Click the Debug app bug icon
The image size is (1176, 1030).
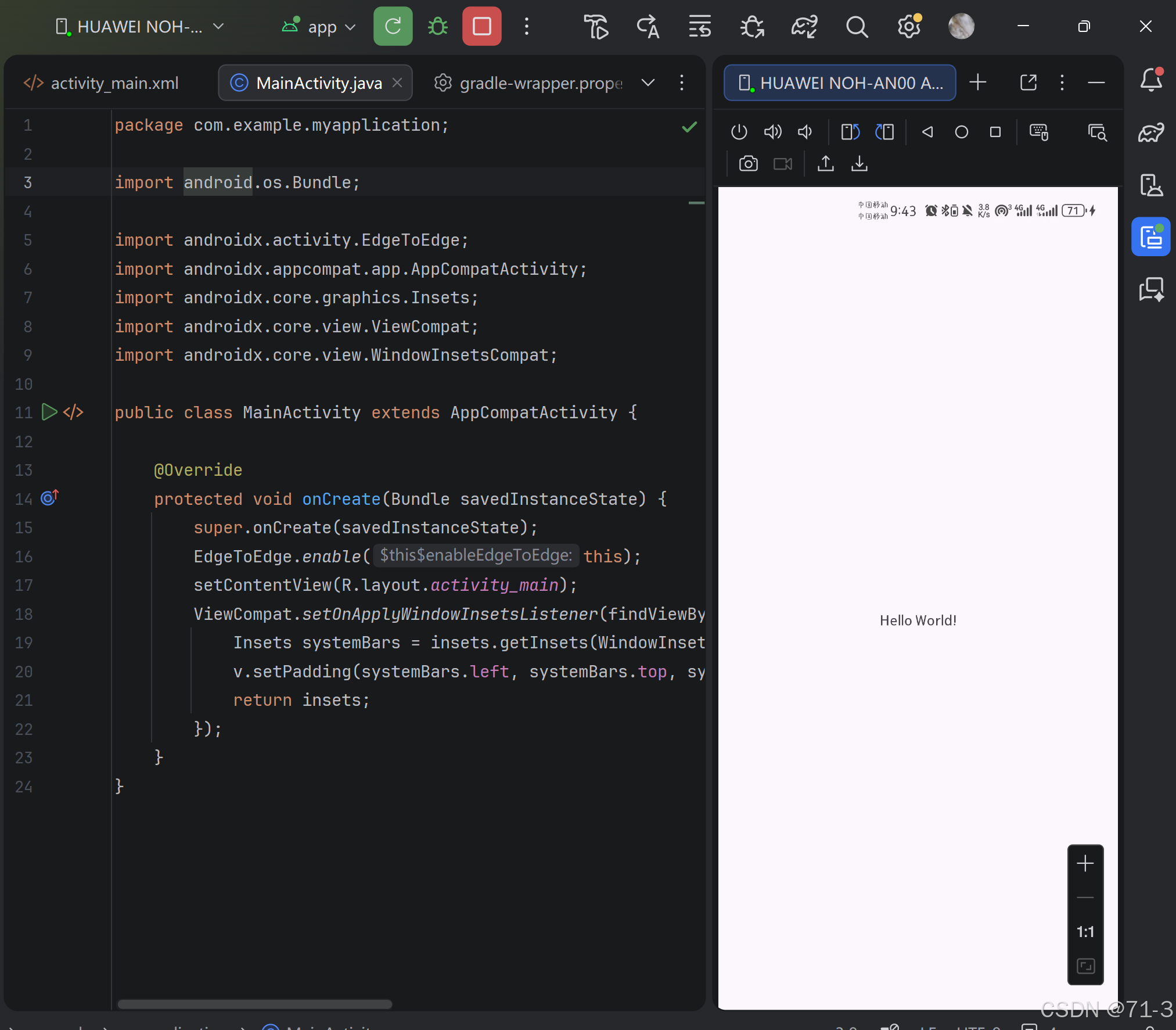click(x=437, y=26)
